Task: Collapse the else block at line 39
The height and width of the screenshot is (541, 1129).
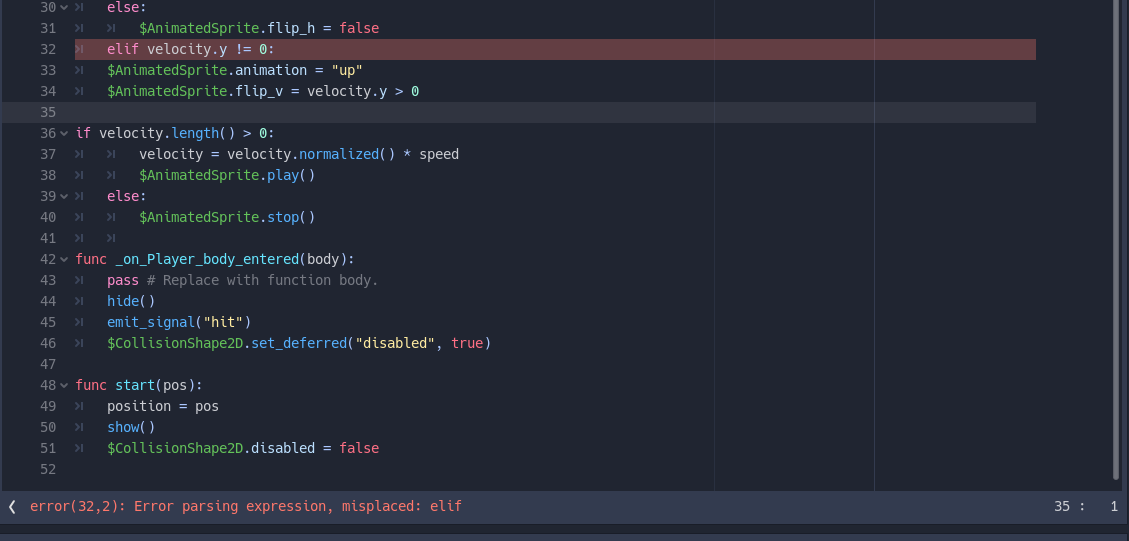Action: (x=65, y=196)
